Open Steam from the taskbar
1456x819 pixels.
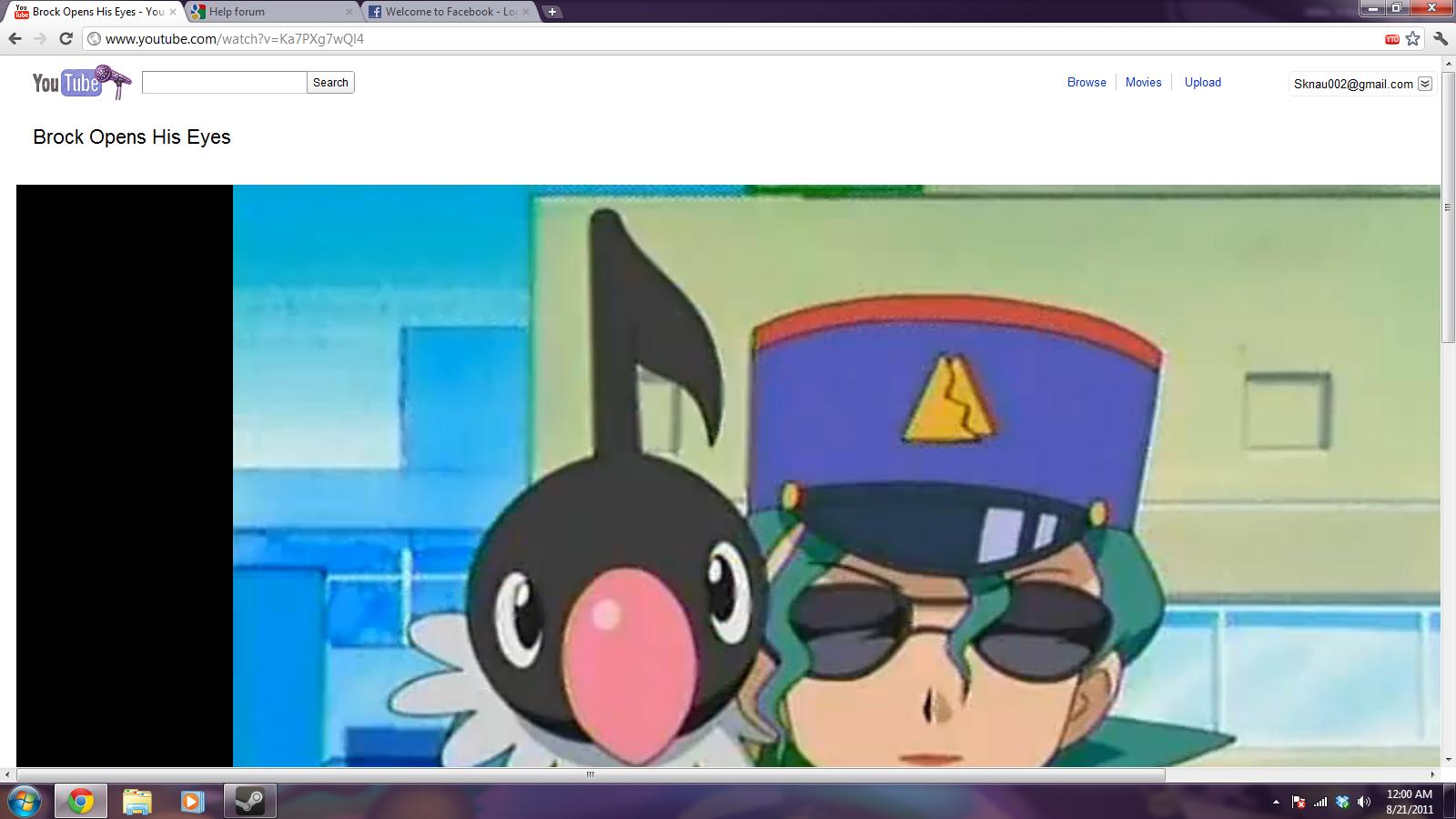(248, 802)
